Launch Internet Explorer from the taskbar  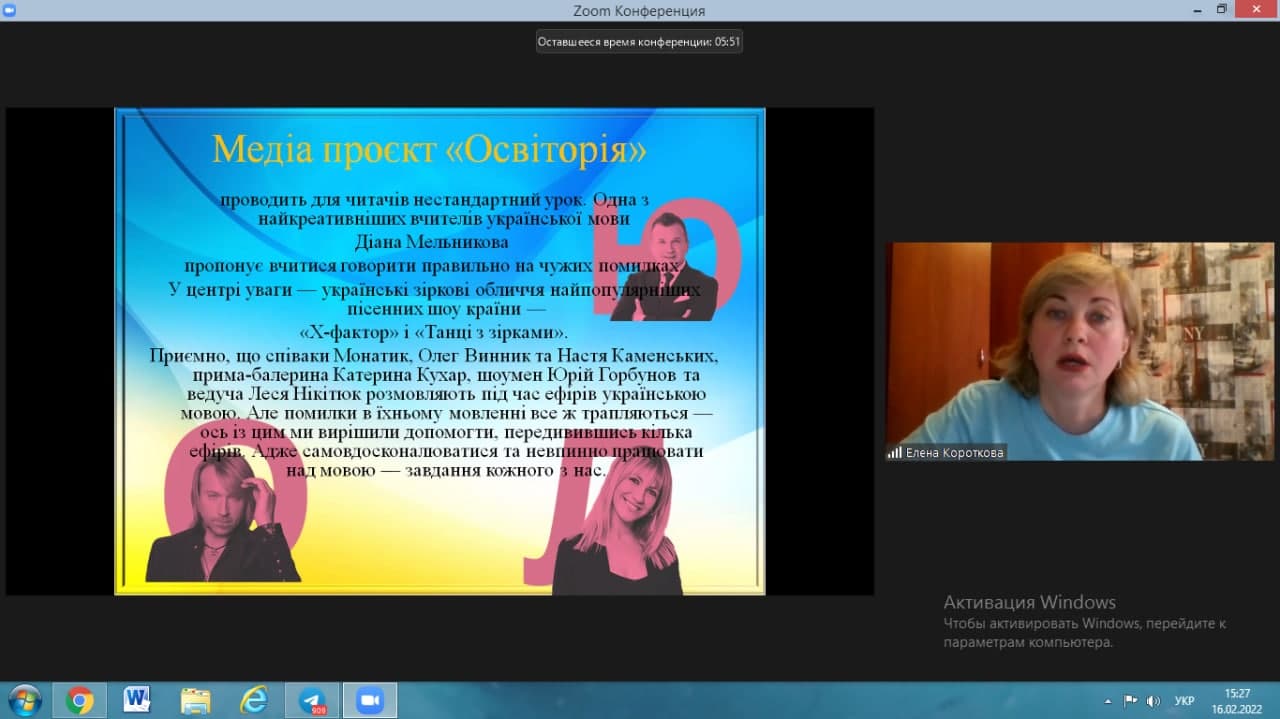(254, 700)
